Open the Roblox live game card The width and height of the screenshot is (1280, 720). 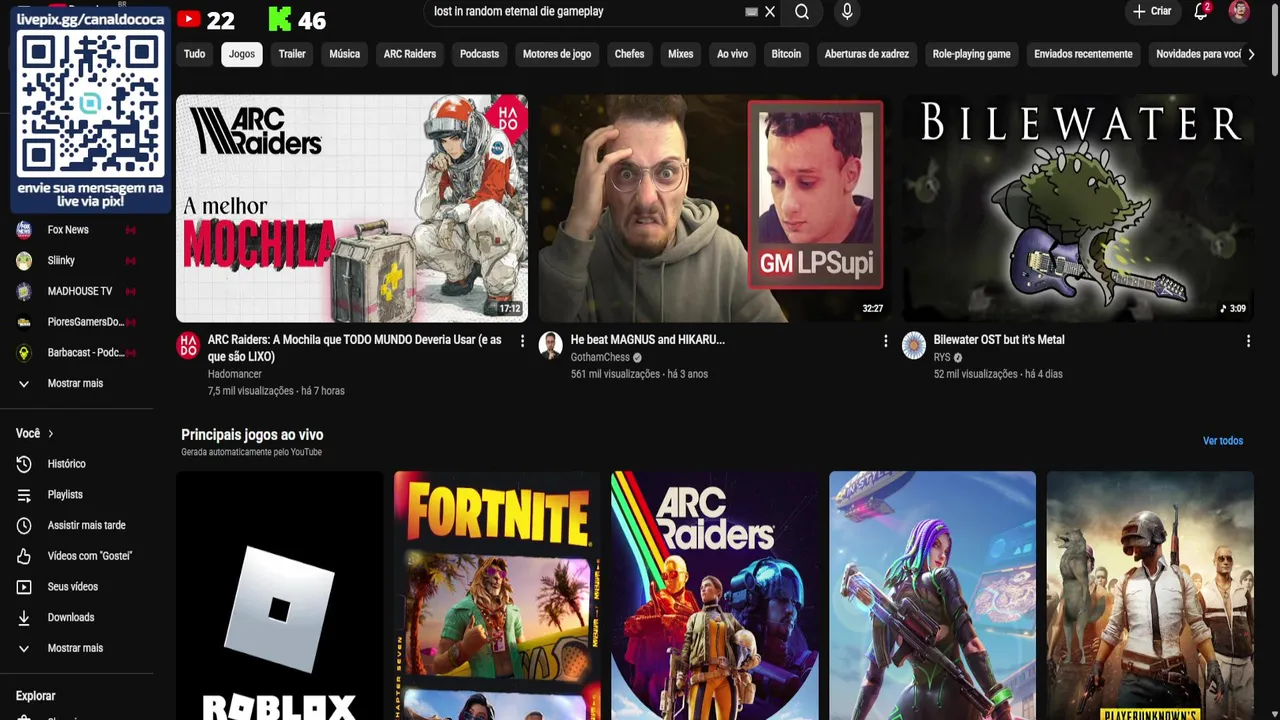(280, 596)
